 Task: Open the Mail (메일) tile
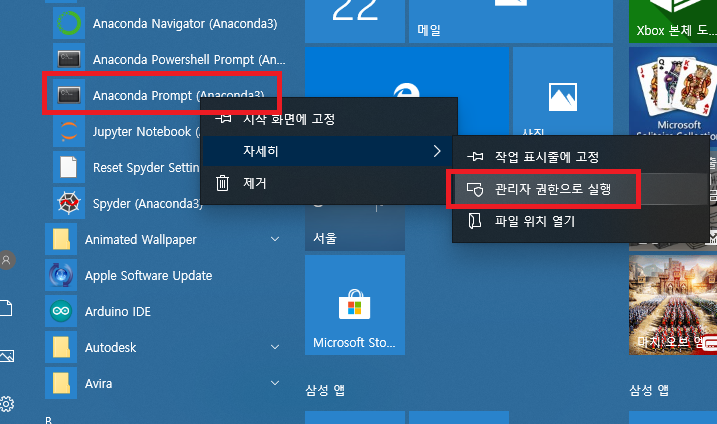[511, 21]
